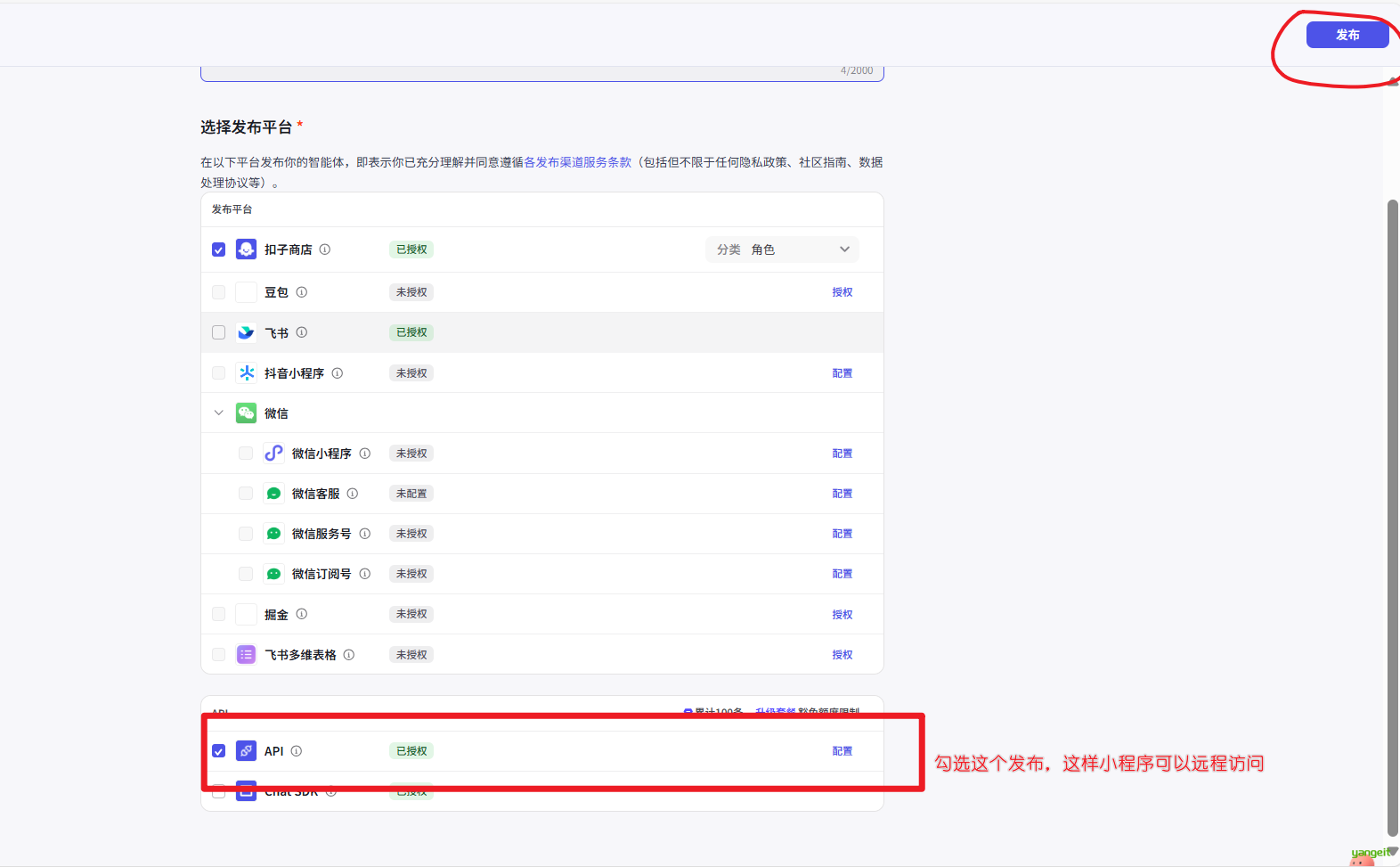This screenshot has width=1400, height=867.
Task: Click 配置 link for 微信小程序
Action: click(x=842, y=454)
